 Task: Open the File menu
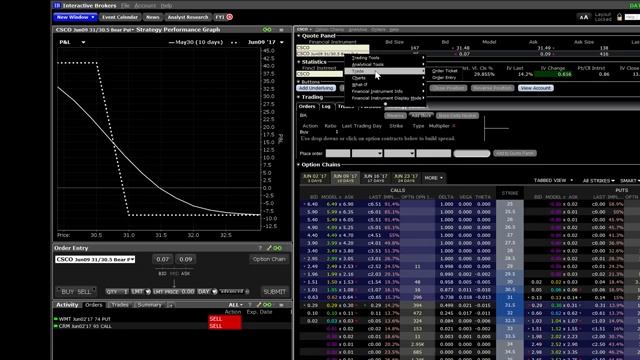(x=125, y=6)
